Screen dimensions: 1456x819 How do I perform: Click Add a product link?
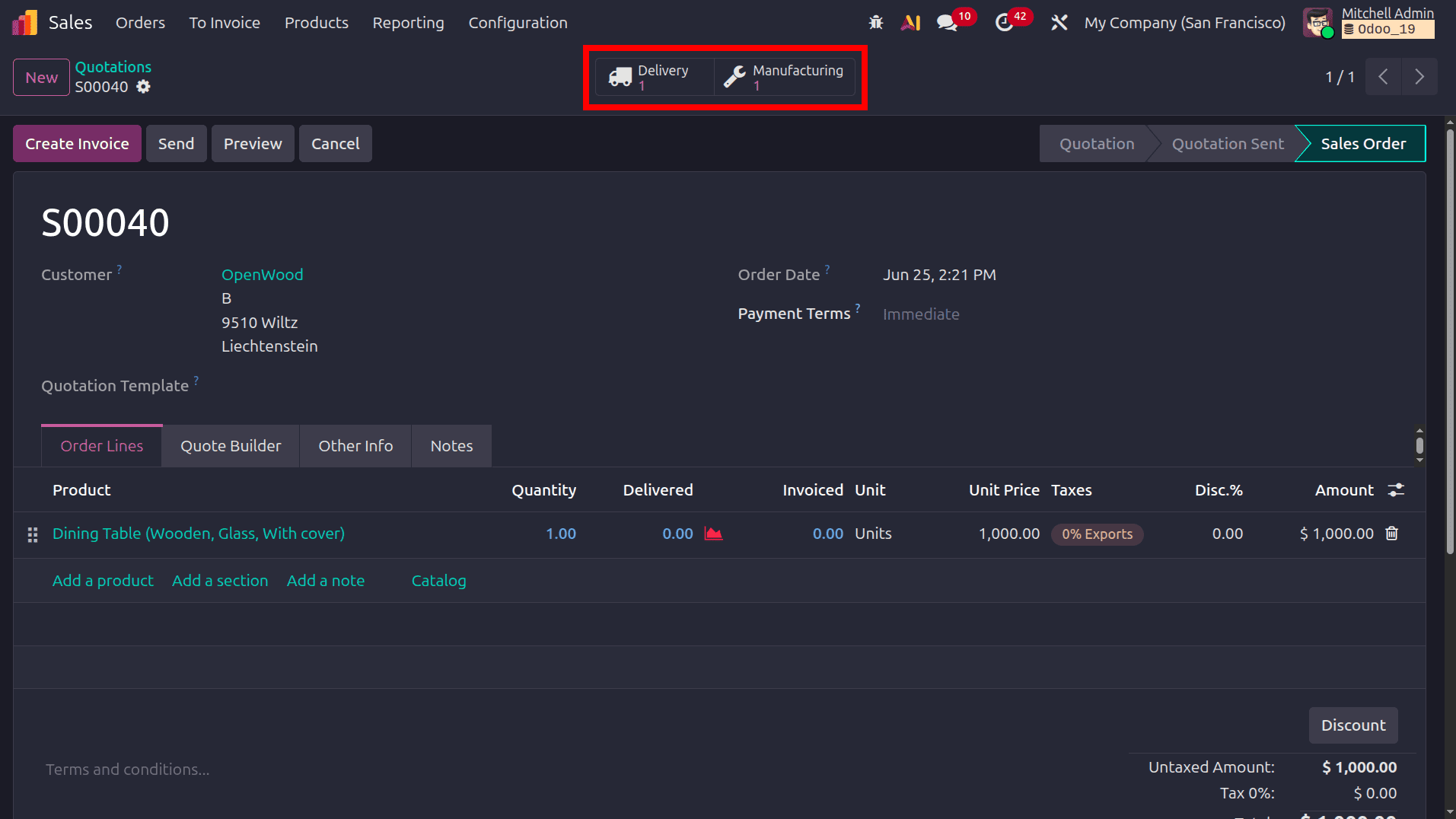103,581
